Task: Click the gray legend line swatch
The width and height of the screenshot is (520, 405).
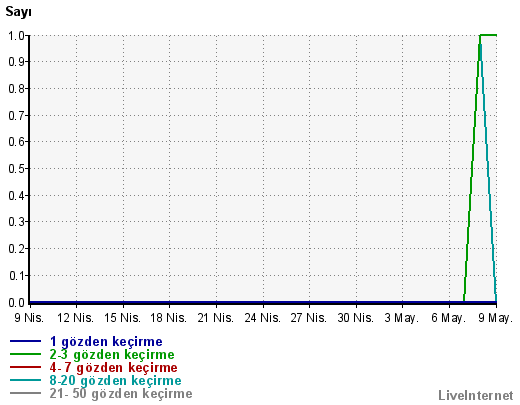Action: click(x=25, y=393)
